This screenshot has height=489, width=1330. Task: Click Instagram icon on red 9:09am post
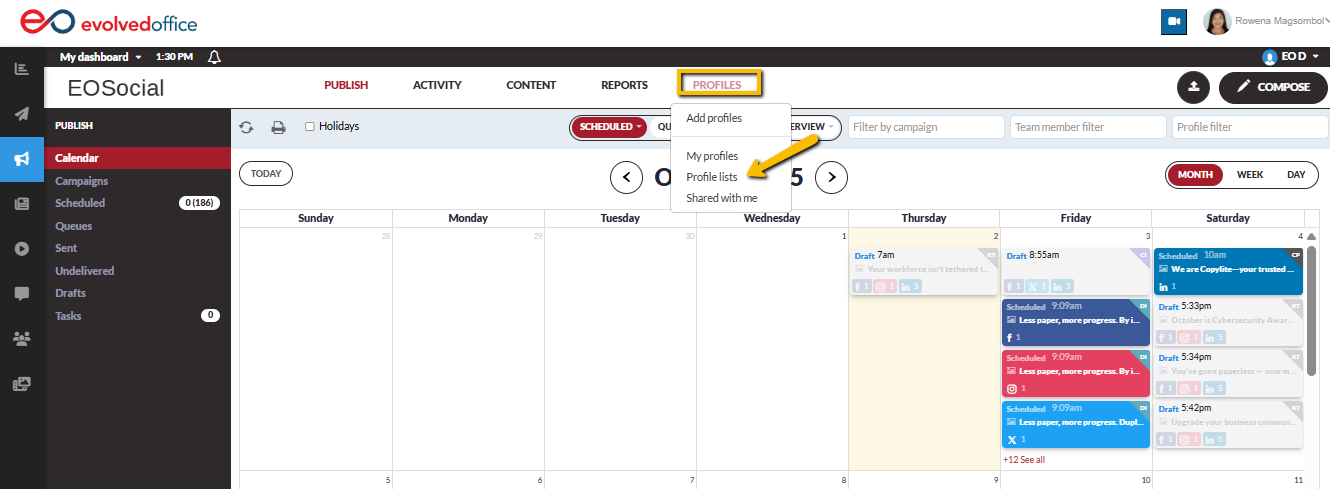(1011, 388)
